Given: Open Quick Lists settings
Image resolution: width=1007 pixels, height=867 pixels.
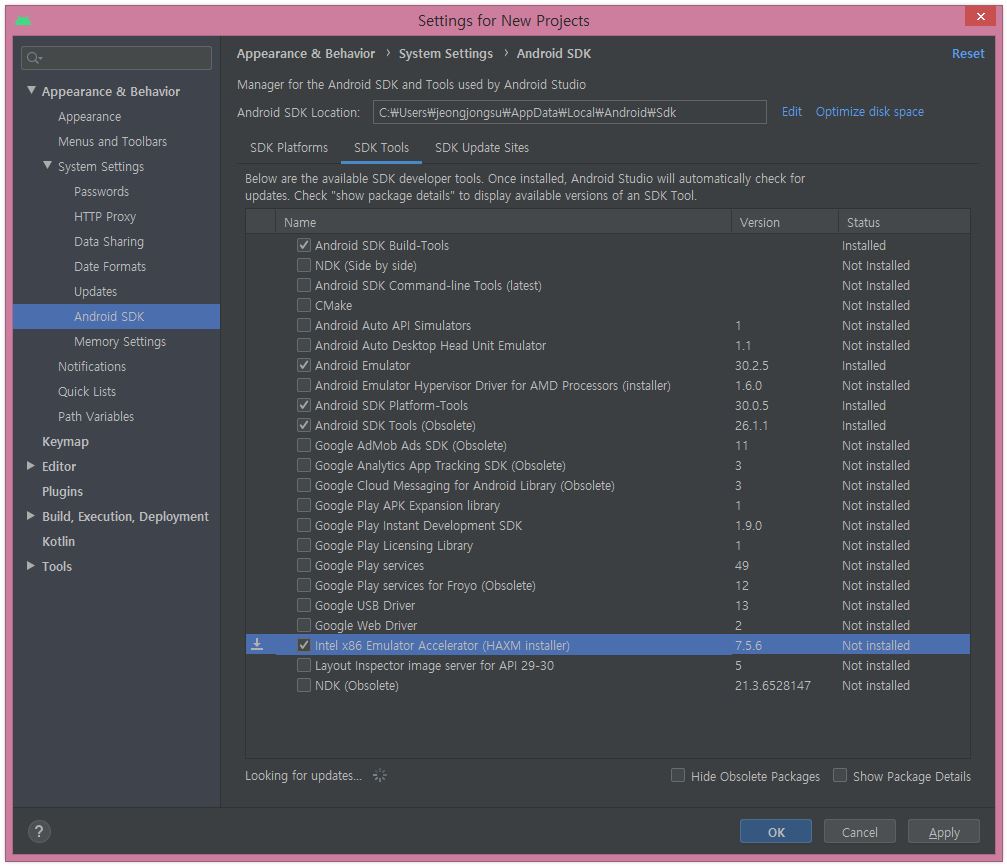Looking at the screenshot, I should click(x=87, y=392).
